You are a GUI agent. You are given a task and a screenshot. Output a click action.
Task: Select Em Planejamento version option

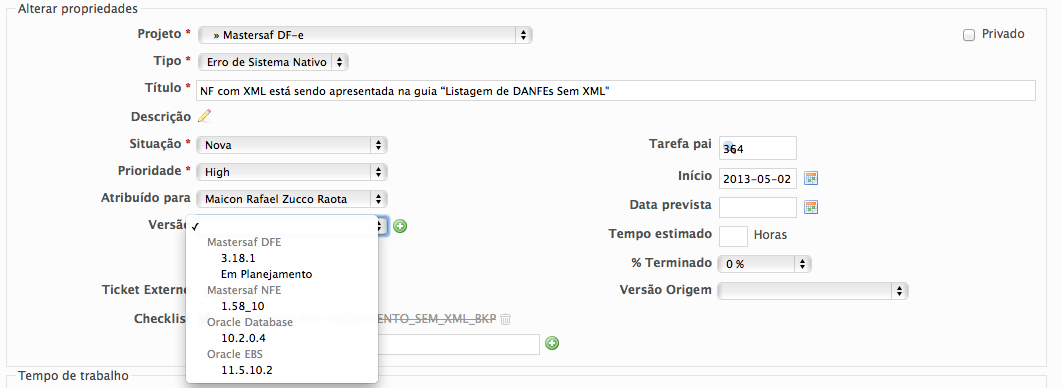coord(282,274)
